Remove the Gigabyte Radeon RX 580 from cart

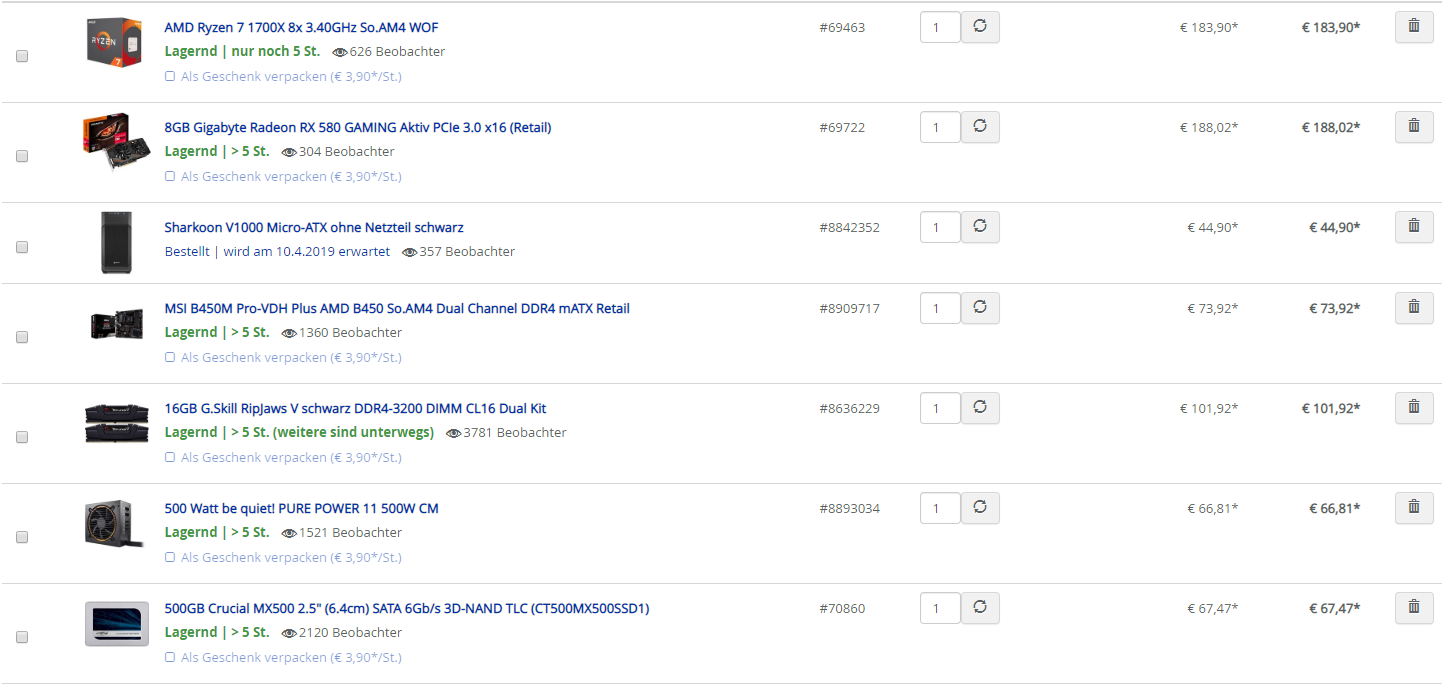pos(1414,127)
